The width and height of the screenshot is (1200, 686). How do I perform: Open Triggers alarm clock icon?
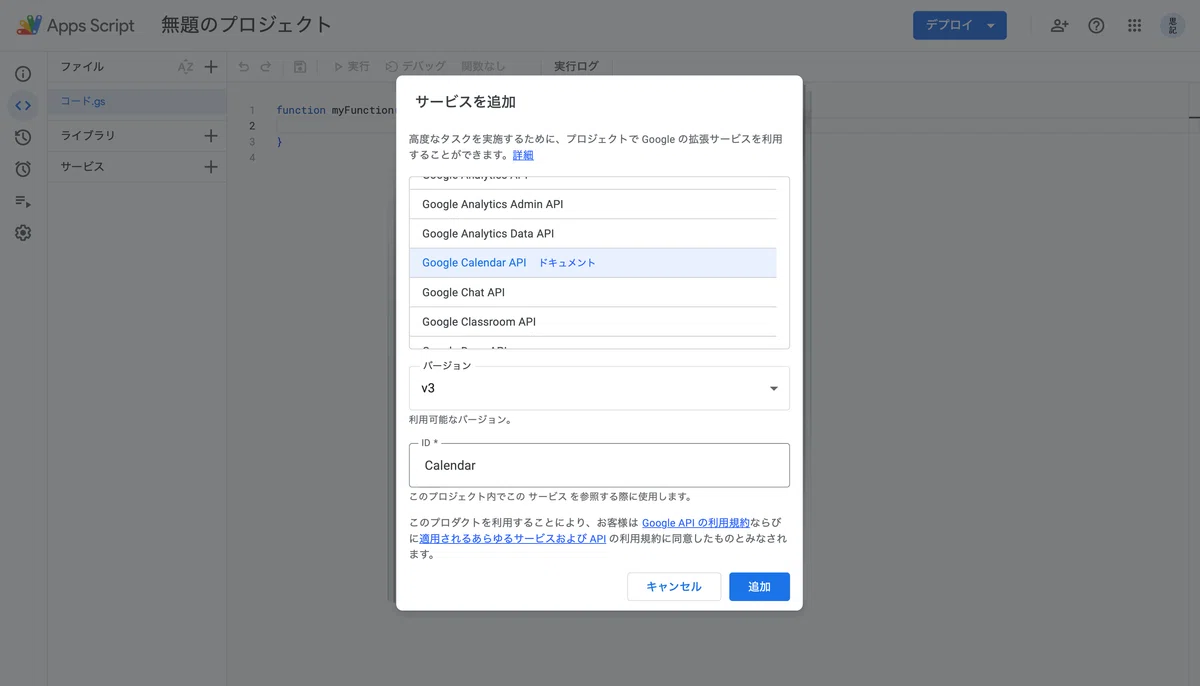23,169
